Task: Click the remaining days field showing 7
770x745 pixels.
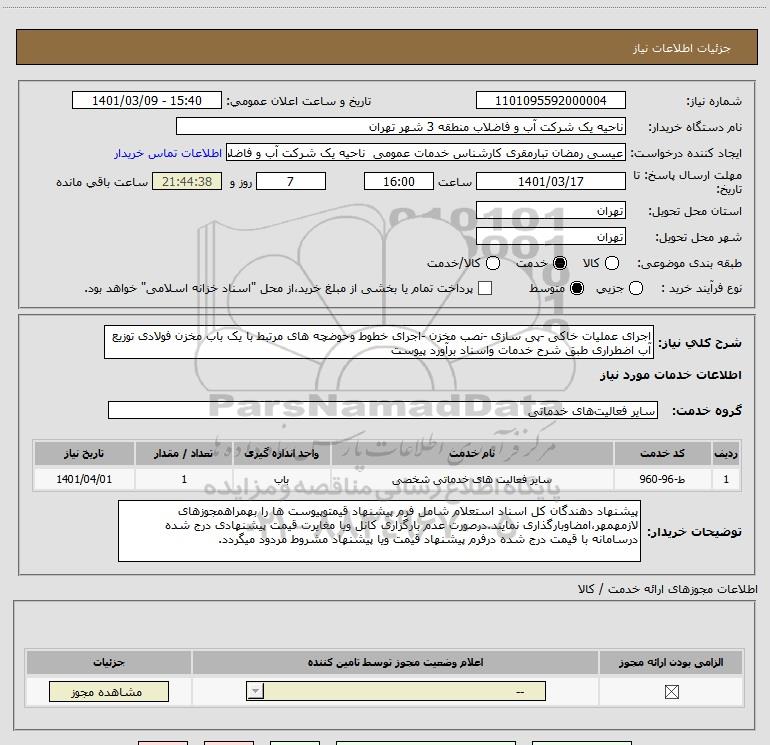Action: pos(291,181)
